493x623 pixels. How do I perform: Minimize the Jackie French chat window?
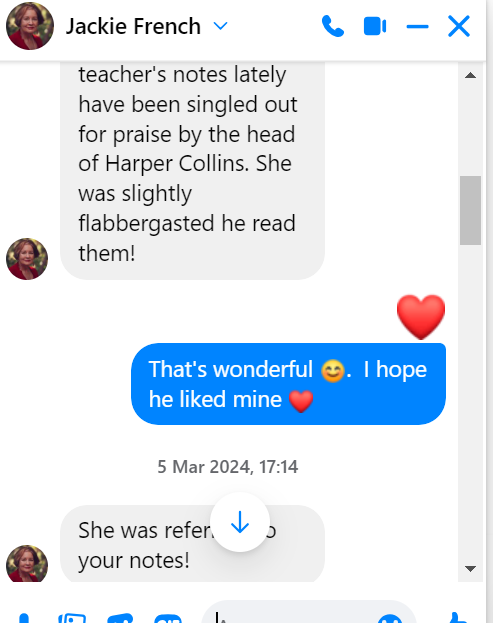coord(417,27)
